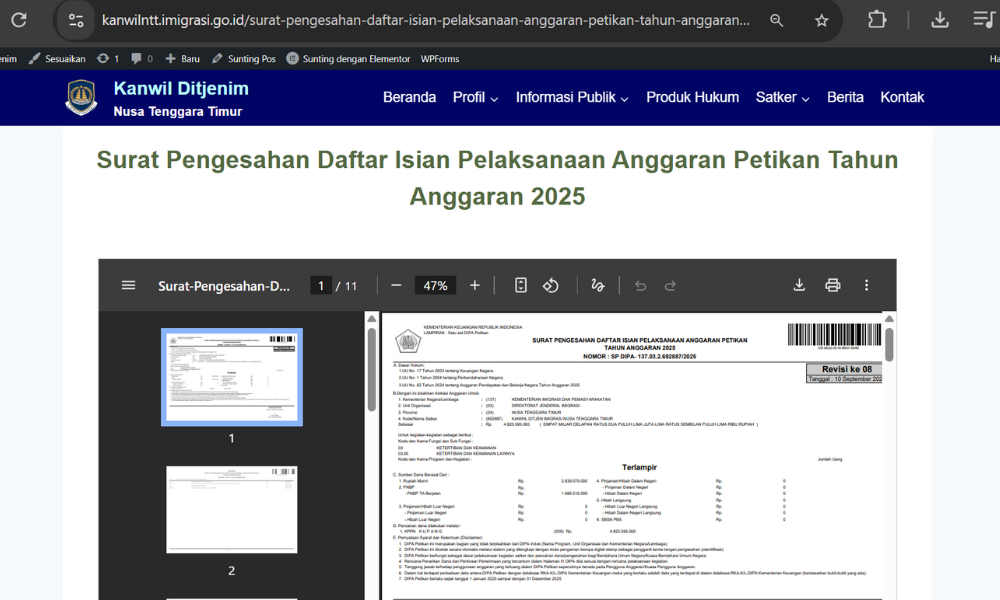Open the browser extensions puzzle icon
This screenshot has height=600, width=1000.
pyautogui.click(x=877, y=20)
